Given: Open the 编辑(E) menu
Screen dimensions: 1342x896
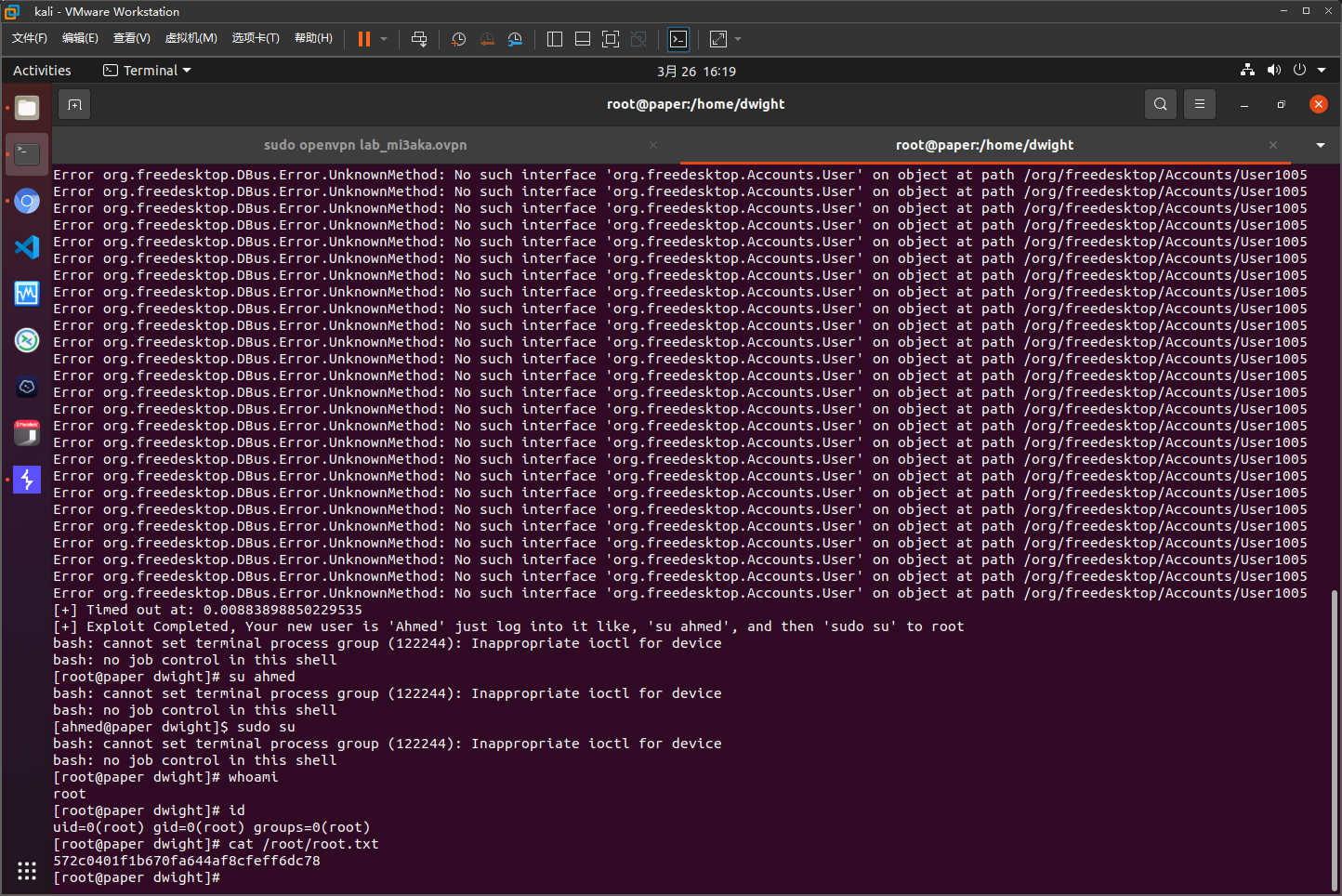Looking at the screenshot, I should pyautogui.click(x=80, y=38).
